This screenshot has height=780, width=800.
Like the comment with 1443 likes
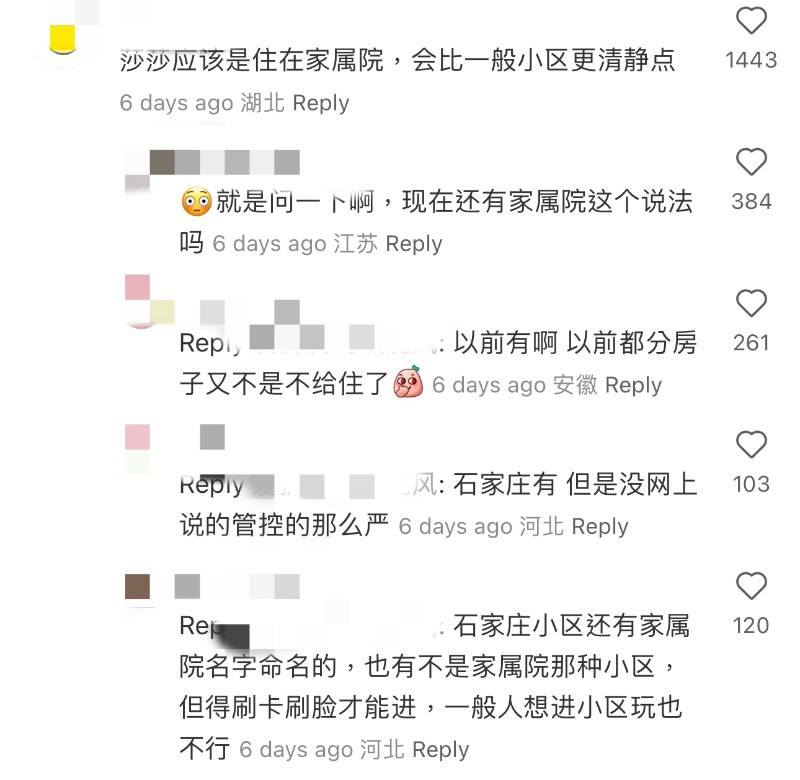751,21
